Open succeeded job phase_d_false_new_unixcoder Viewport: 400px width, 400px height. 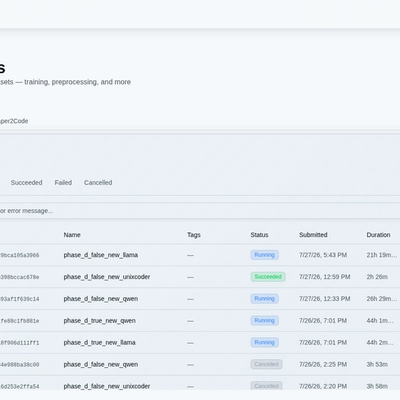(x=107, y=277)
